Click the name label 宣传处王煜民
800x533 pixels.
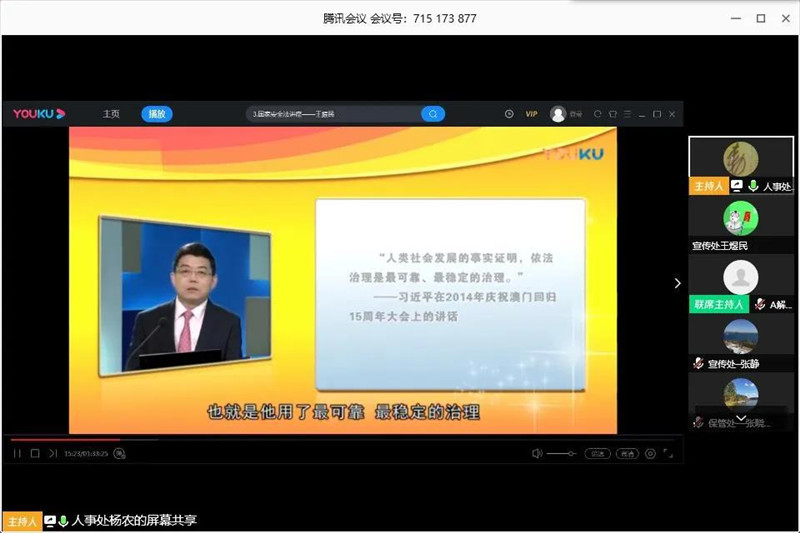coord(720,246)
